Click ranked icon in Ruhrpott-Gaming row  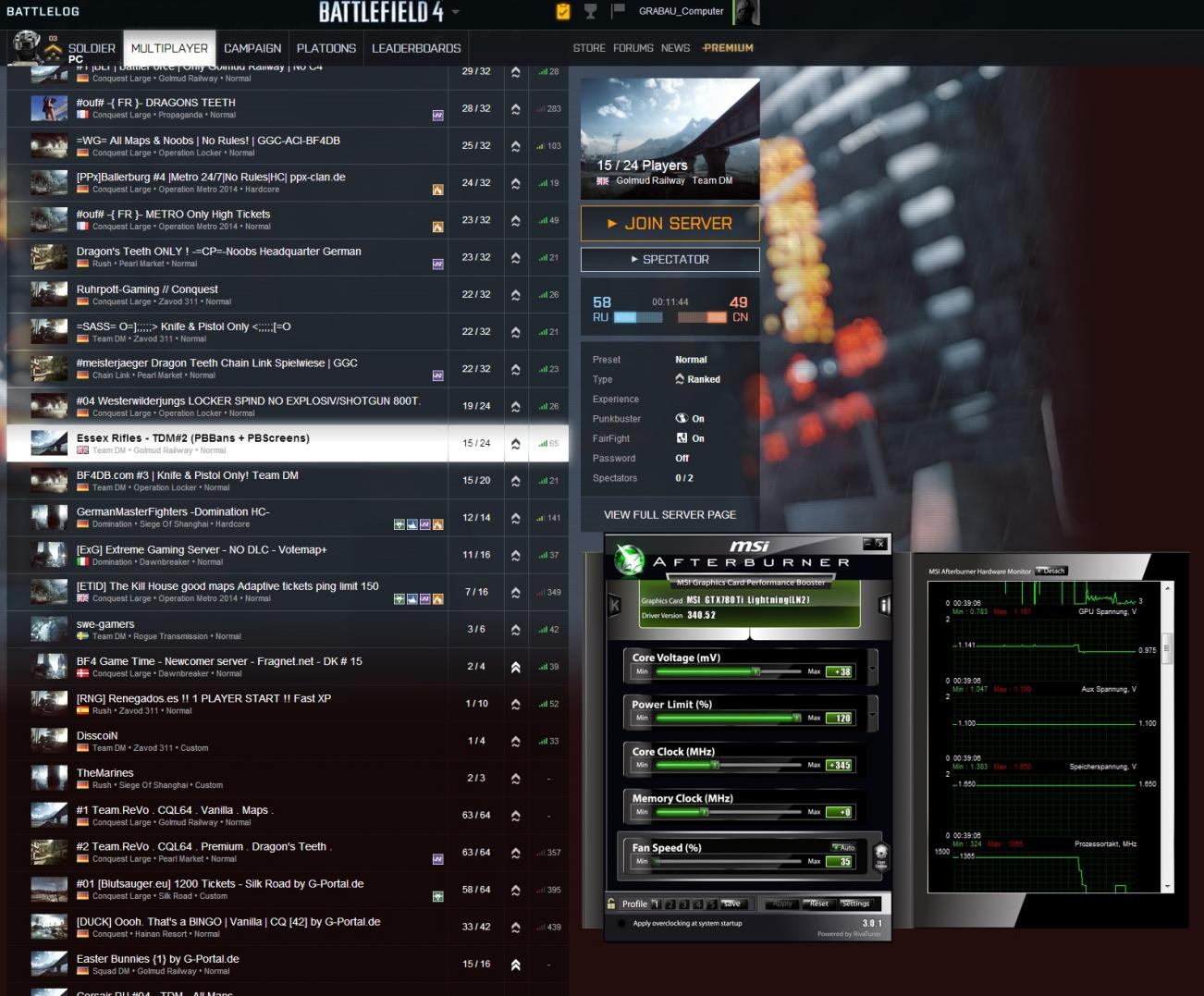click(516, 295)
